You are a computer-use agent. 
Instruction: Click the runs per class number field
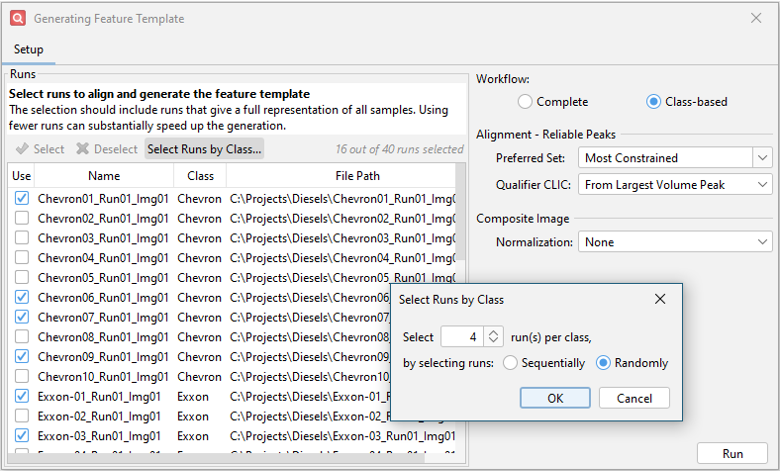463,337
